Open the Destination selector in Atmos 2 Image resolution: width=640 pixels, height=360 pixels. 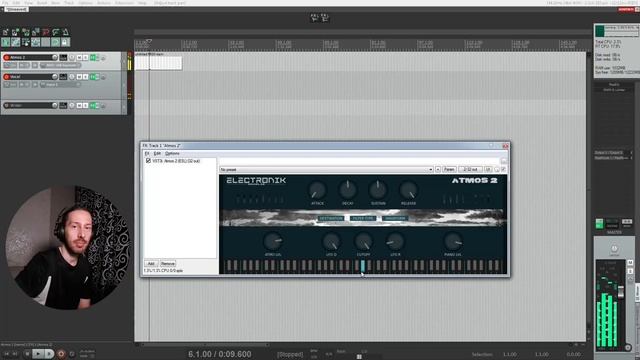click(331, 218)
